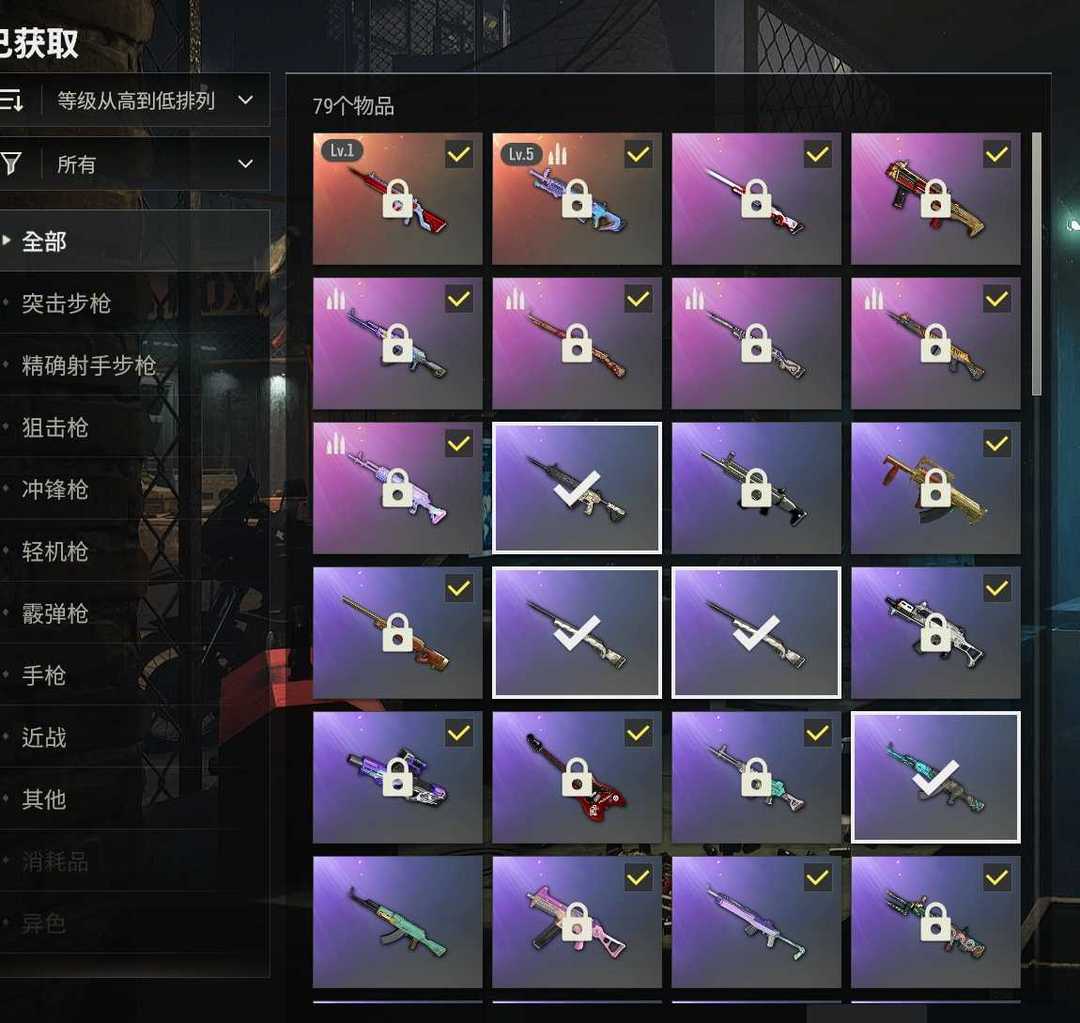Click the lock on the pink submachine gun skin
Image resolution: width=1080 pixels, height=1023 pixels.
tap(577, 922)
